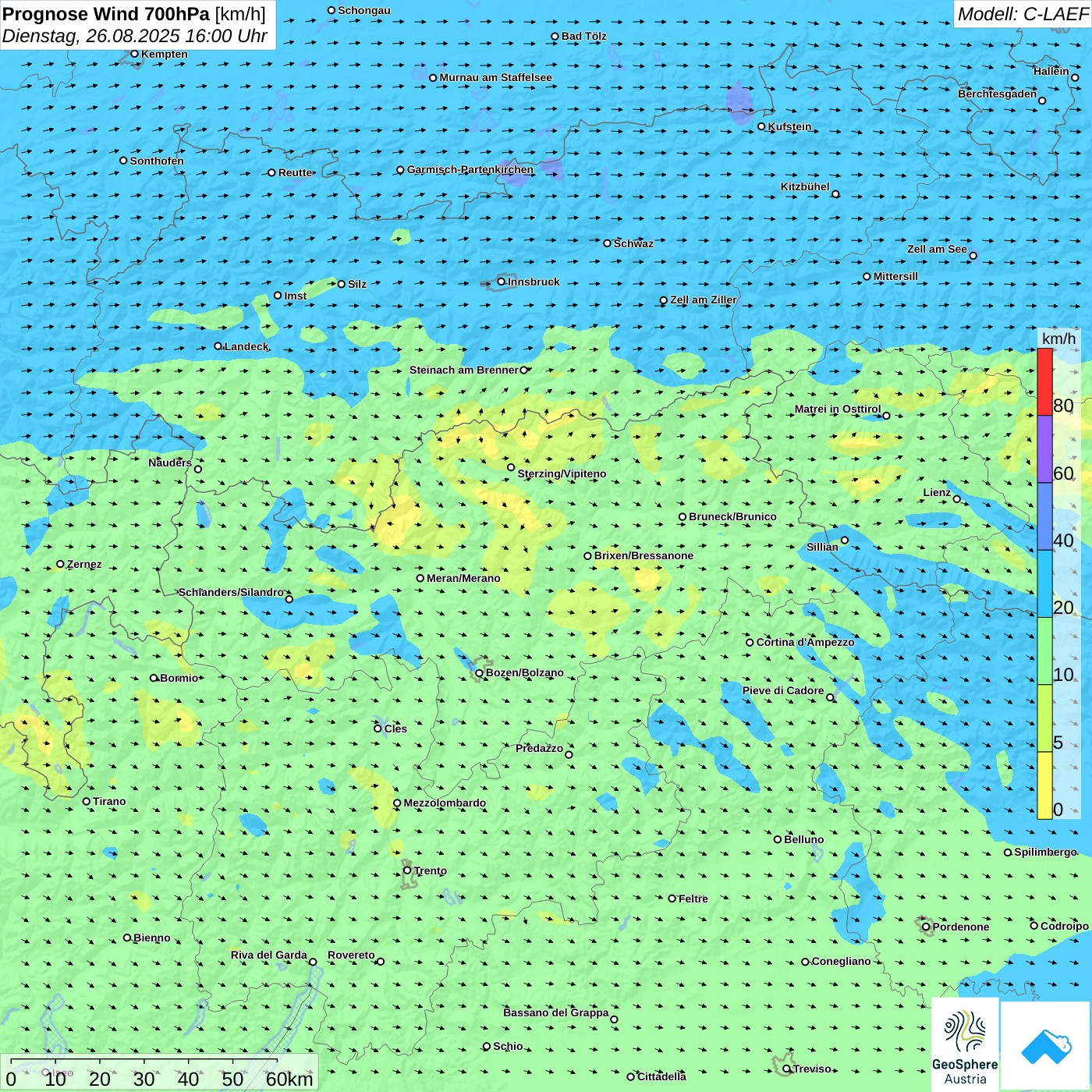Click the Kufstein city marker

coord(761,126)
